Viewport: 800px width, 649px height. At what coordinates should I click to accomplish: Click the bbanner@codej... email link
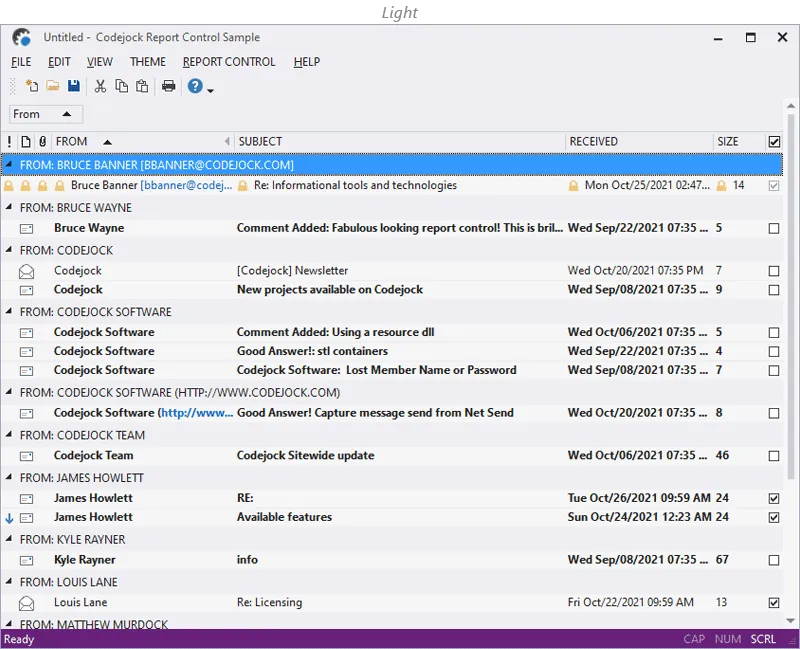pyautogui.click(x=186, y=185)
